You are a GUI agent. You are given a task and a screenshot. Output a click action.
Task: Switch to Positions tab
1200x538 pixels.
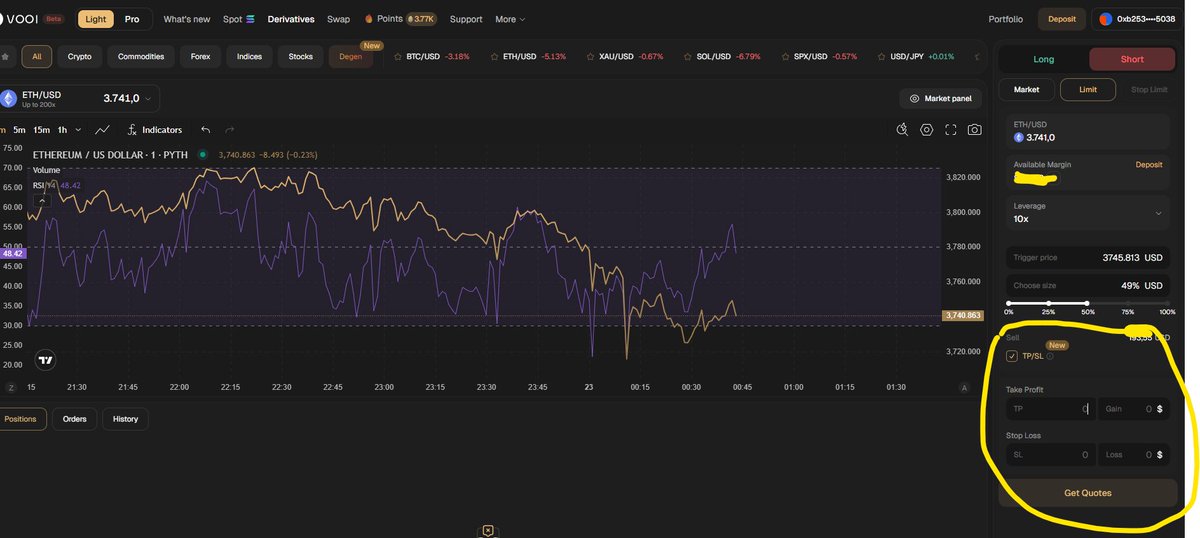[21, 419]
